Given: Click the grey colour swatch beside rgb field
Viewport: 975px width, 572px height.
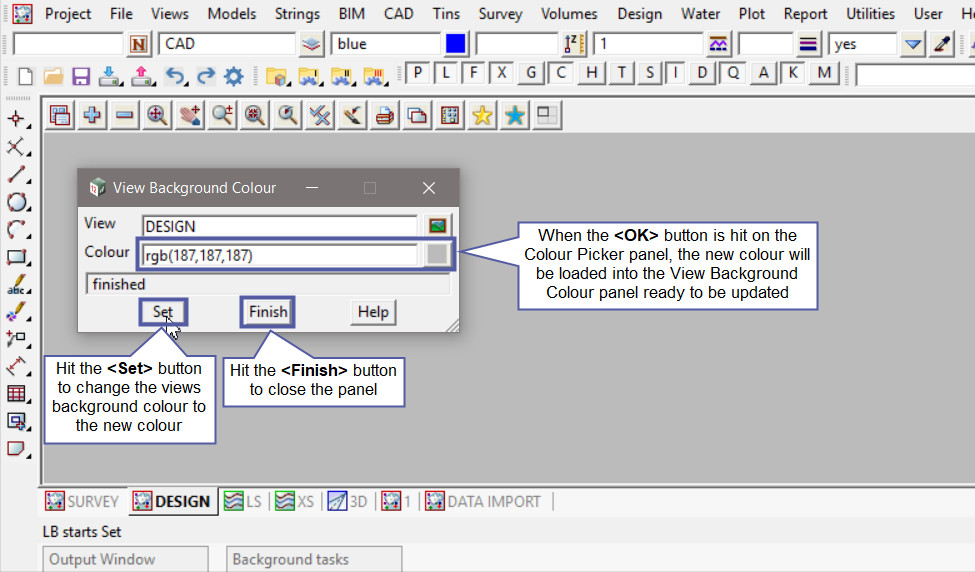Looking at the screenshot, I should coord(437,254).
